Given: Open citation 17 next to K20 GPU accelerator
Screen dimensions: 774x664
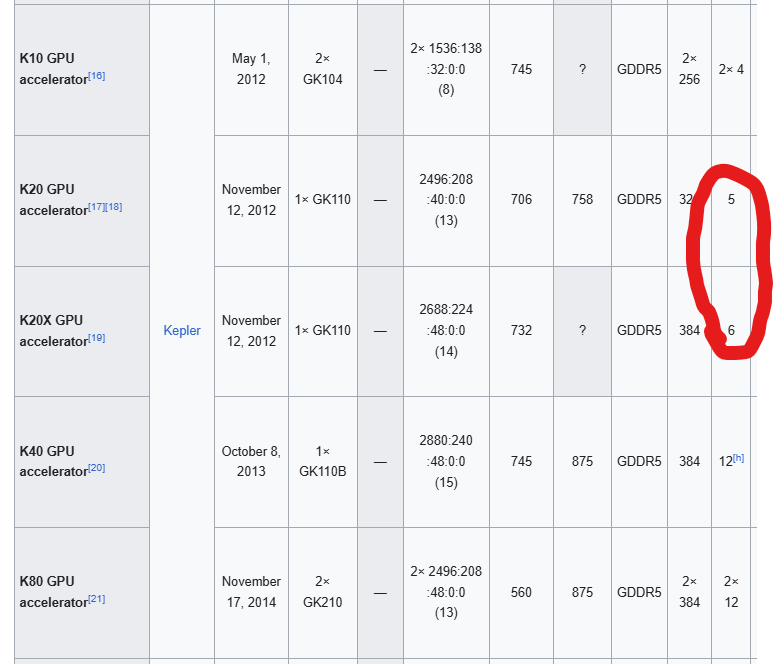Looking at the screenshot, I should (97, 206).
